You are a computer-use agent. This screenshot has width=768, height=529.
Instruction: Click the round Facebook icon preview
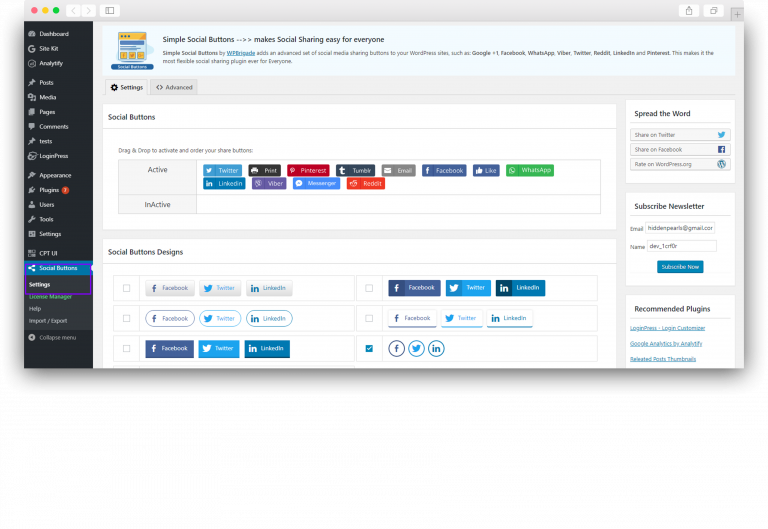click(x=397, y=349)
